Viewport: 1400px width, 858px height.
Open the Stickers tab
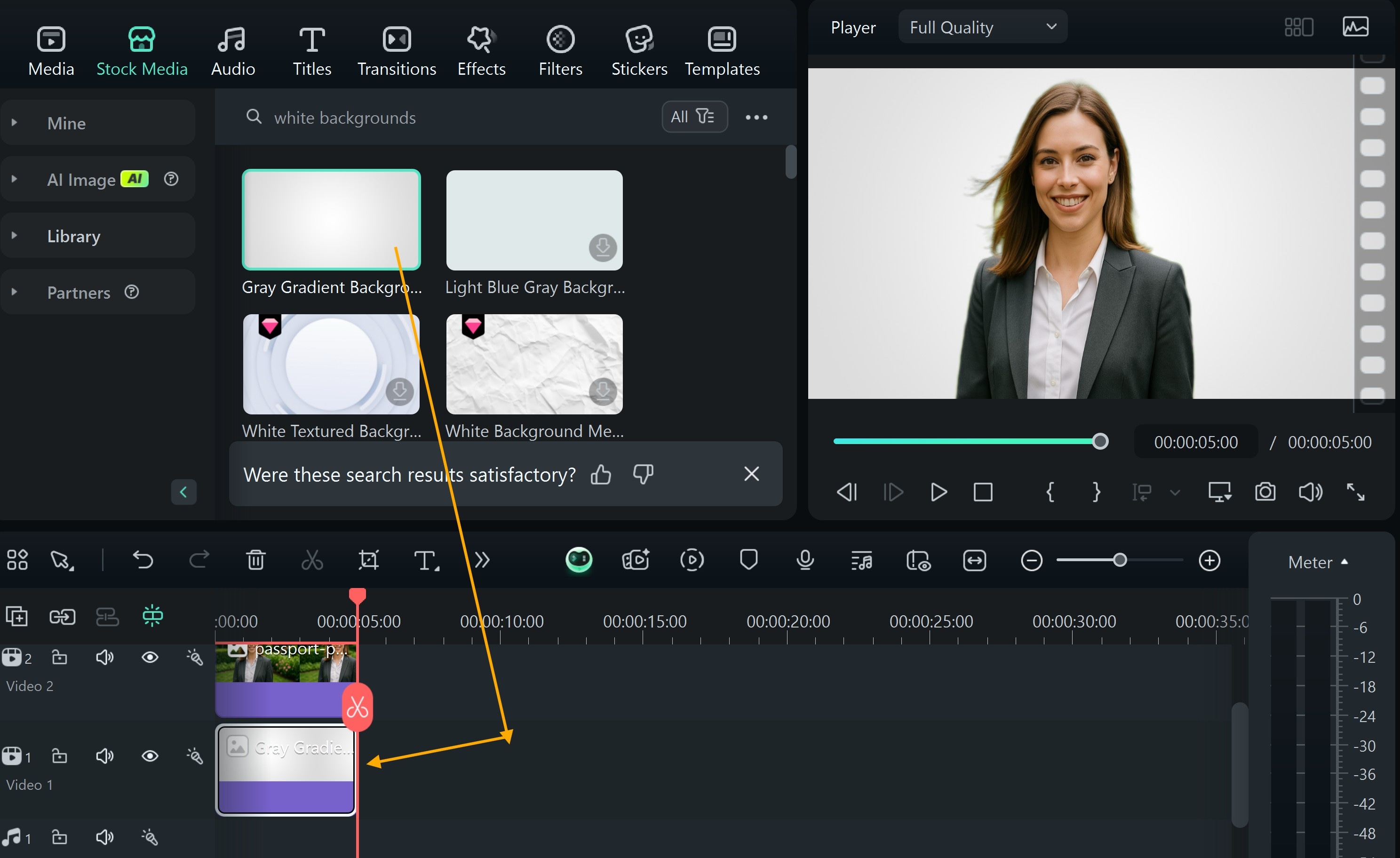[639, 51]
